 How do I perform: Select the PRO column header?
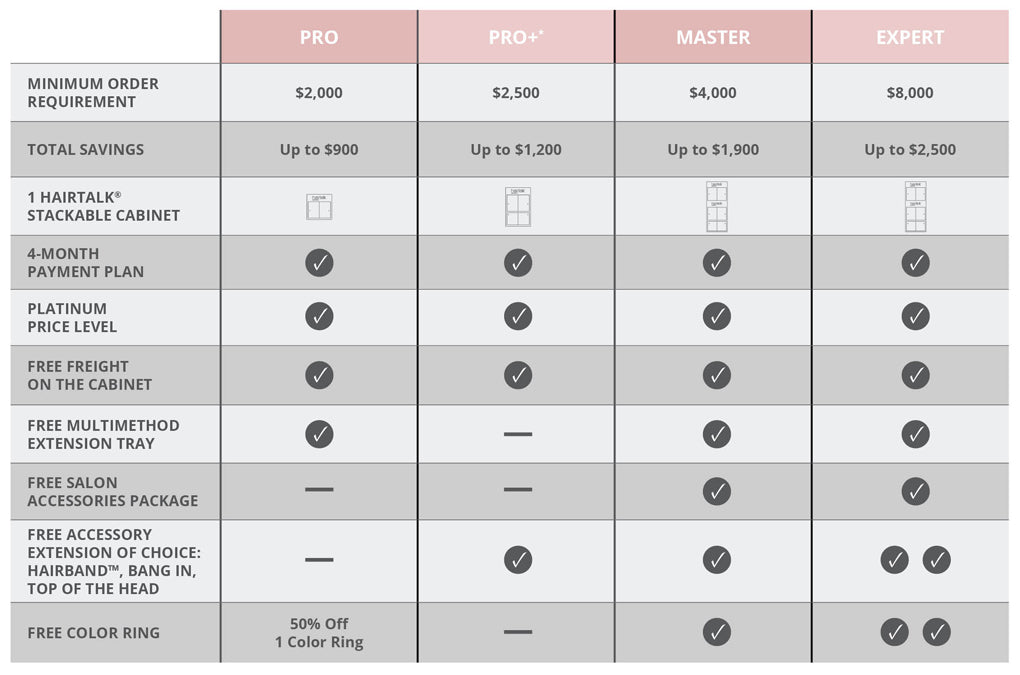tap(319, 38)
